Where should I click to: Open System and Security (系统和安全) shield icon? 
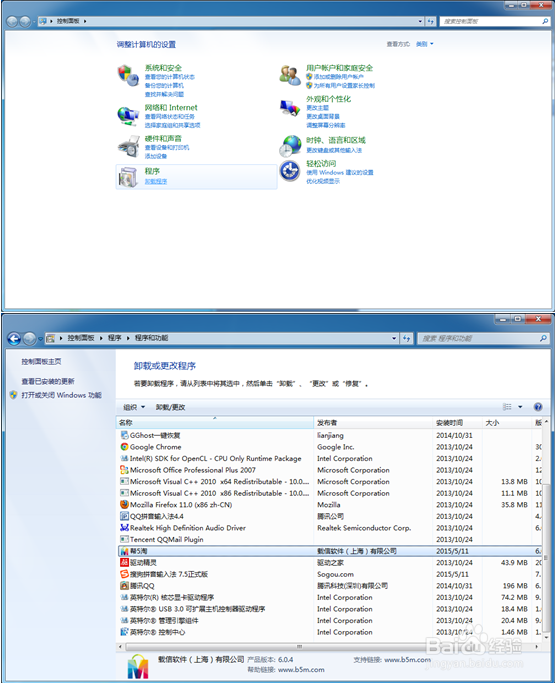tap(128, 75)
